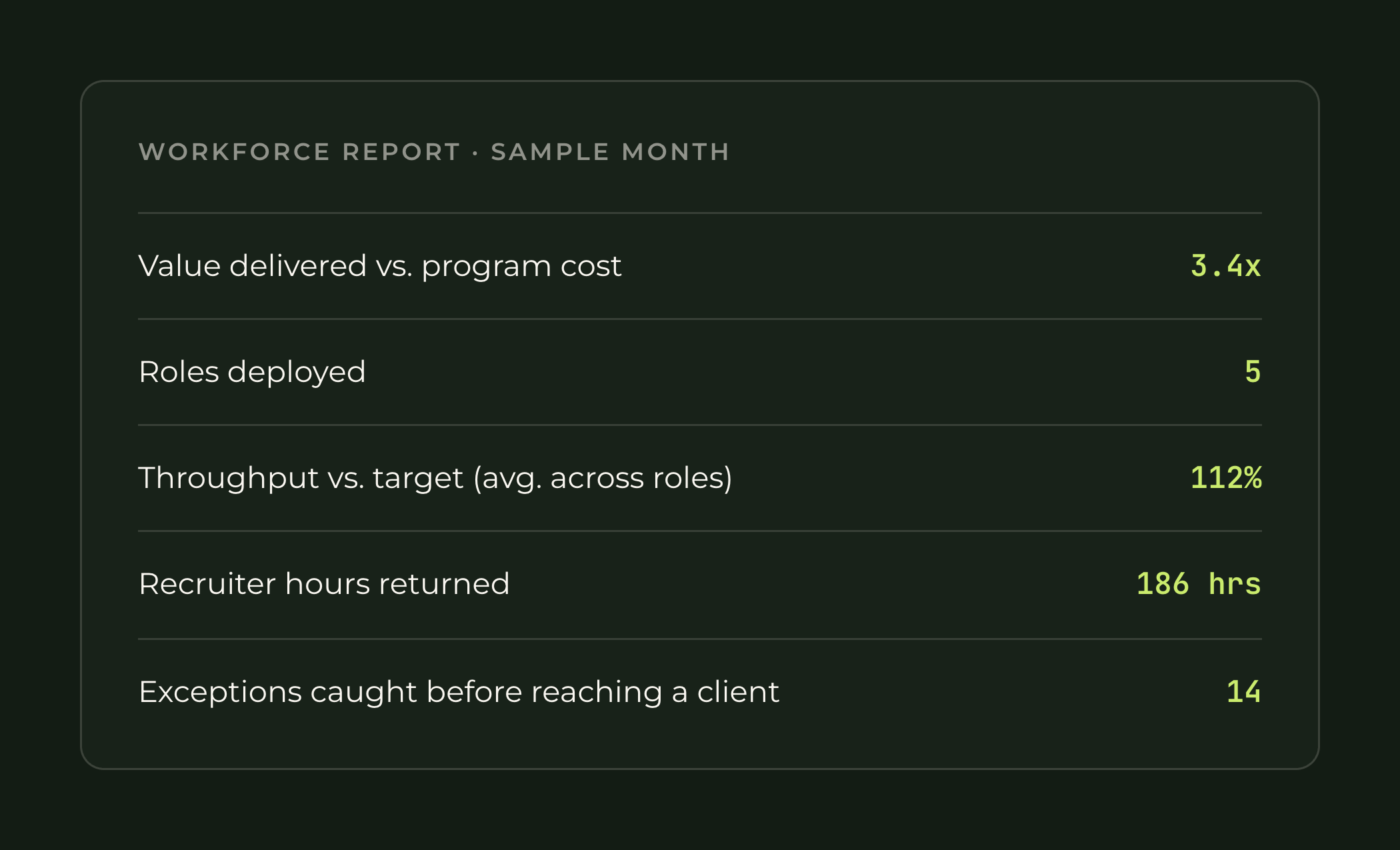Click the phrase avg. across roles
Image resolution: width=1400 pixels, height=850 pixels.
(x=603, y=479)
